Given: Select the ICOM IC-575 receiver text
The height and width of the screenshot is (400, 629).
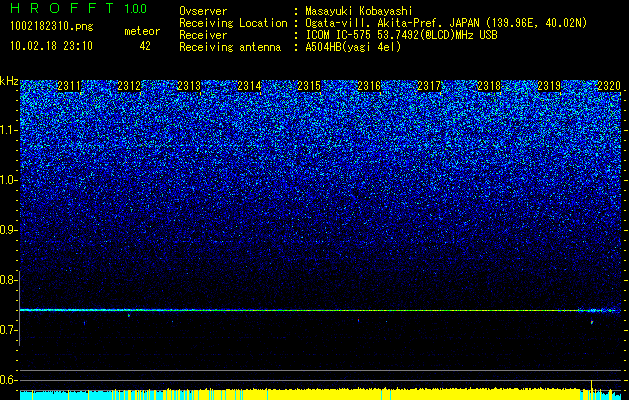Looking at the screenshot, I should (401, 35).
